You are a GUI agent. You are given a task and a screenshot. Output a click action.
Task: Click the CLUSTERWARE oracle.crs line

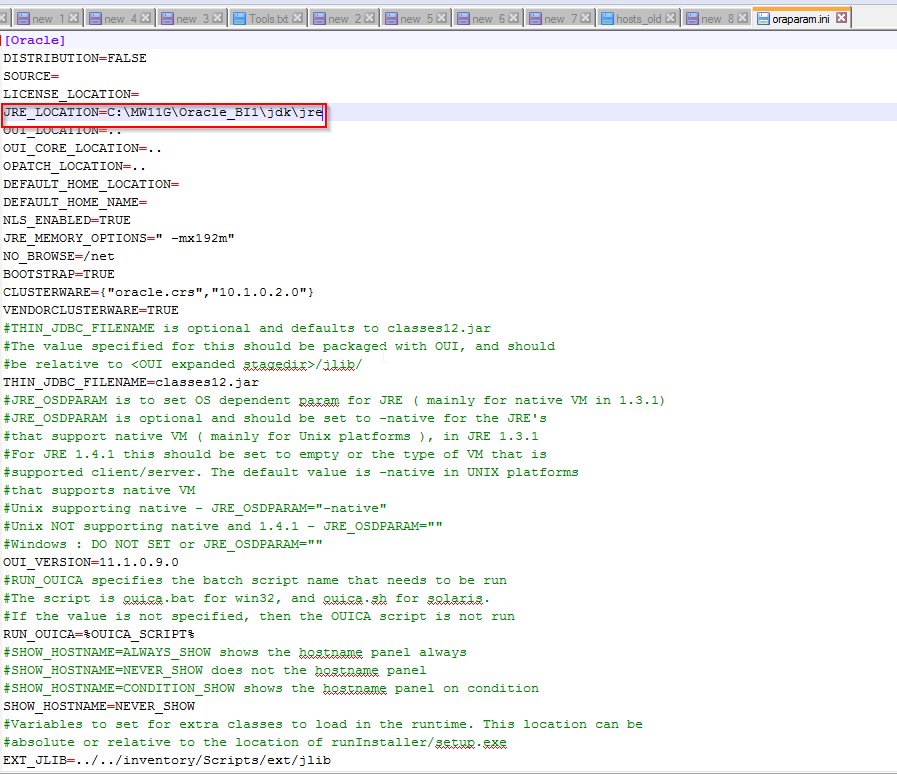(x=158, y=292)
